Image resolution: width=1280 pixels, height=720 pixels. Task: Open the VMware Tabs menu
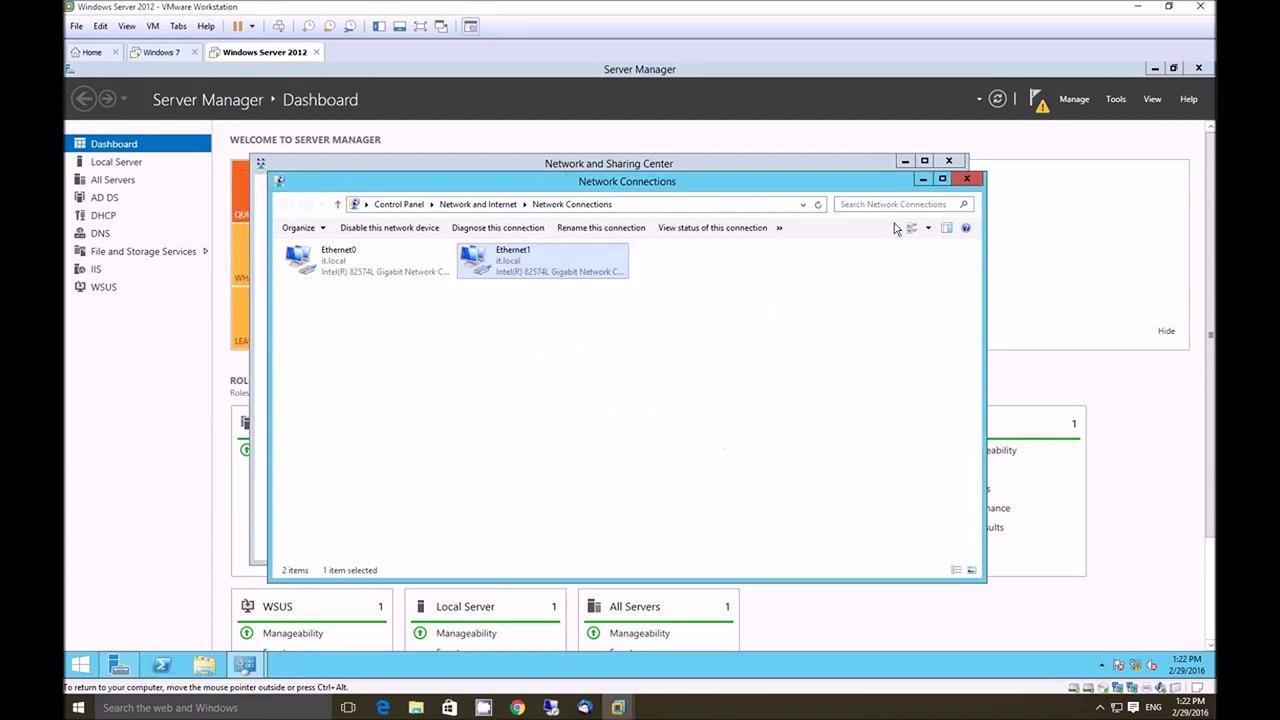178,26
